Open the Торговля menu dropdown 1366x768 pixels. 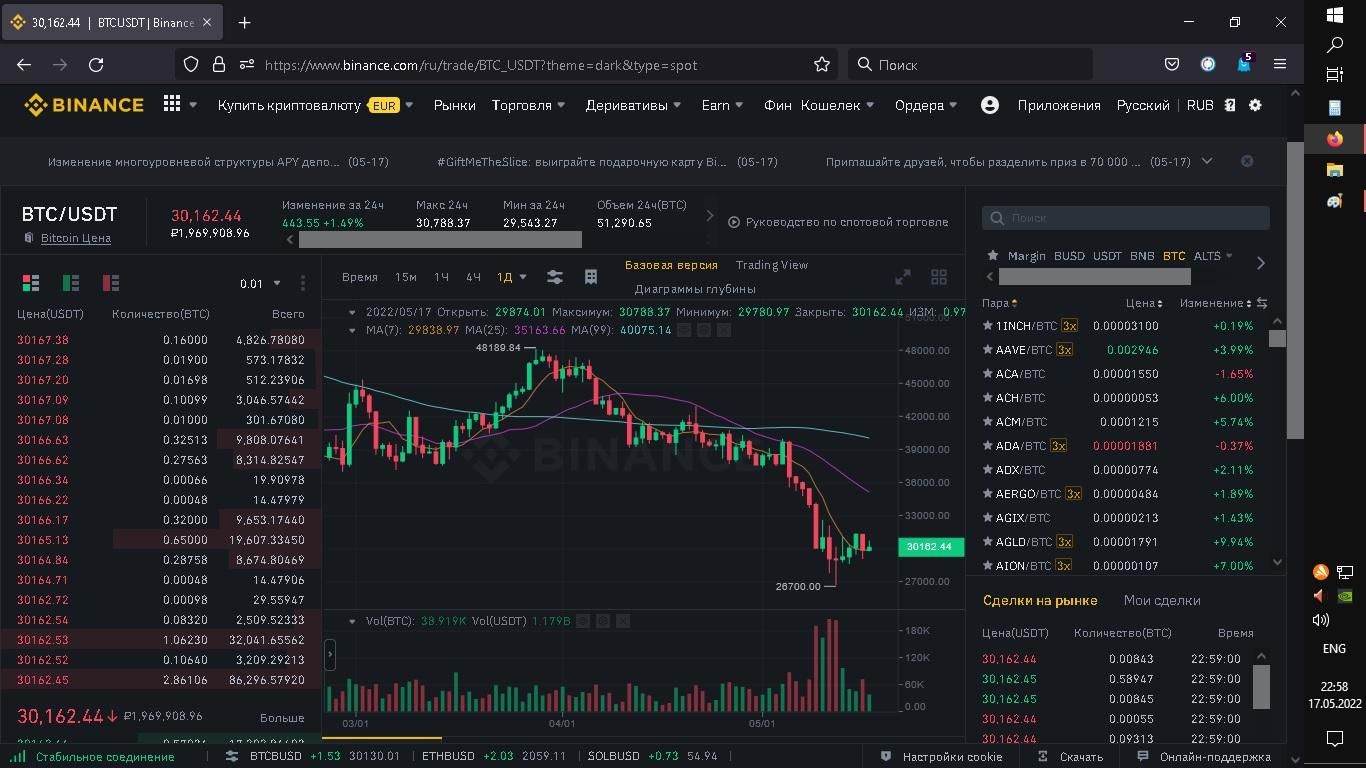(x=528, y=105)
